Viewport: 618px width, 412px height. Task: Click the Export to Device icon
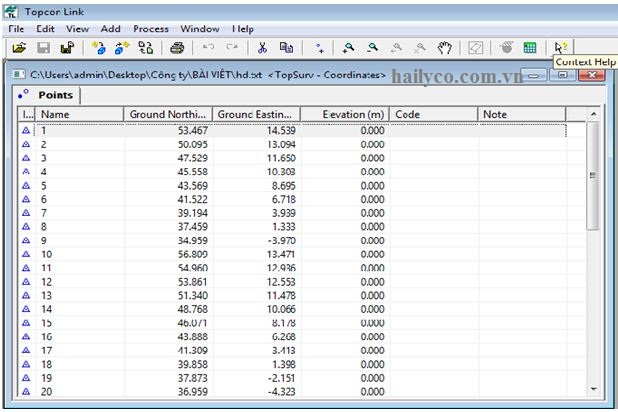coord(122,48)
